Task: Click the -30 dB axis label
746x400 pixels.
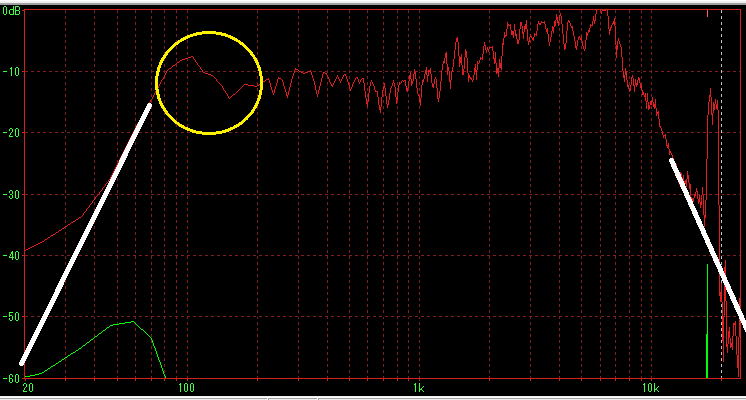Action: pyautogui.click(x=11, y=195)
